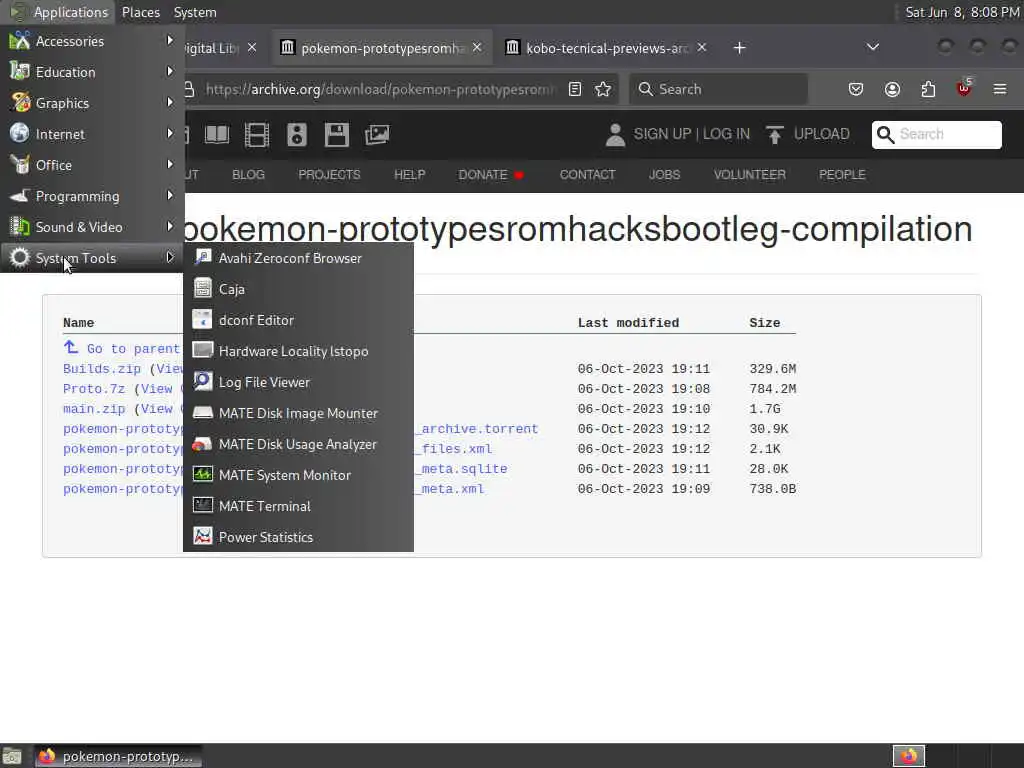1024x768 pixels.
Task: Launch MATE Disk Image Mounter
Action: 298,413
